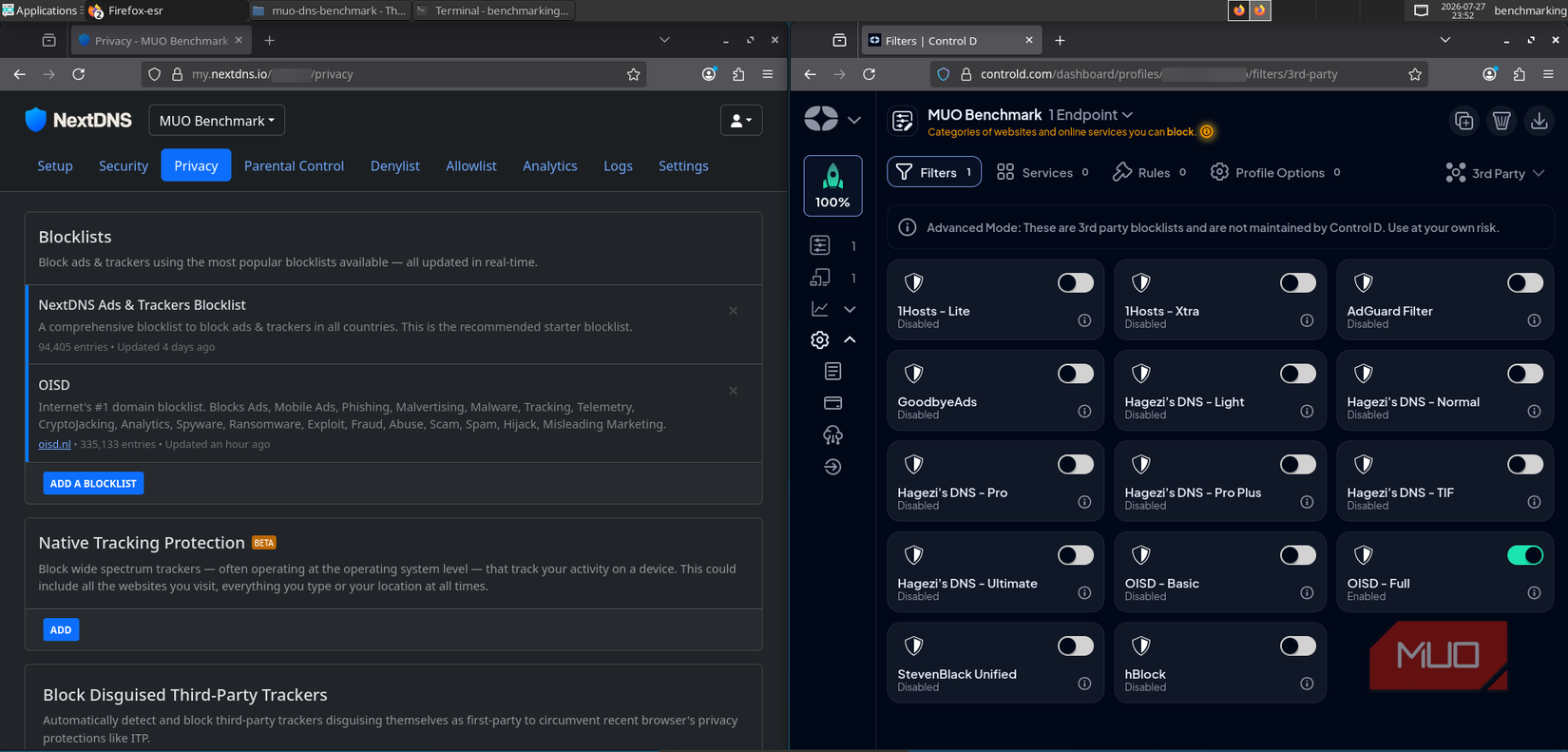
Task: Click the NextDNS logo link
Action: pos(78,120)
